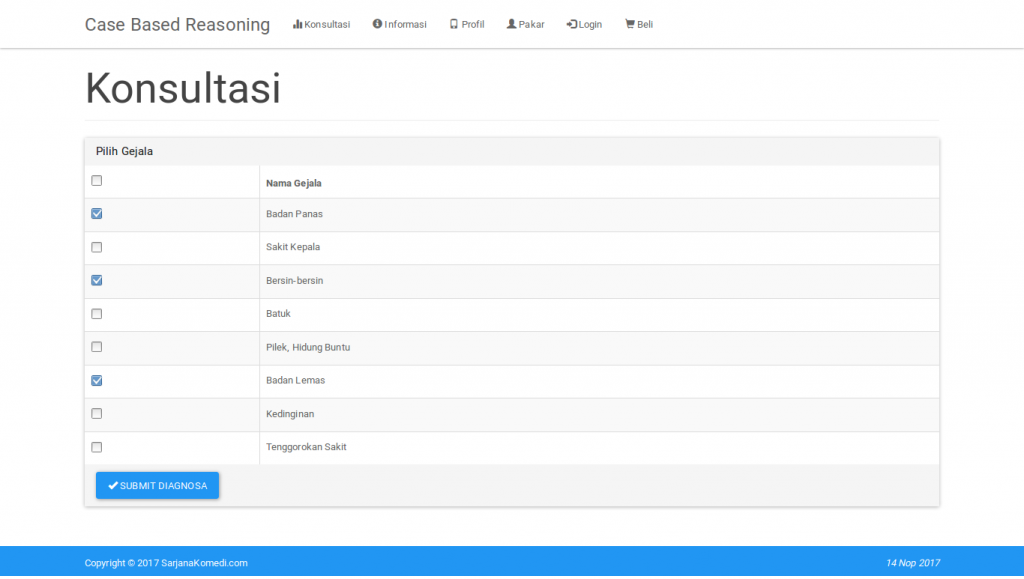Open the Beli menu item
1024x579 pixels.
tap(639, 24)
